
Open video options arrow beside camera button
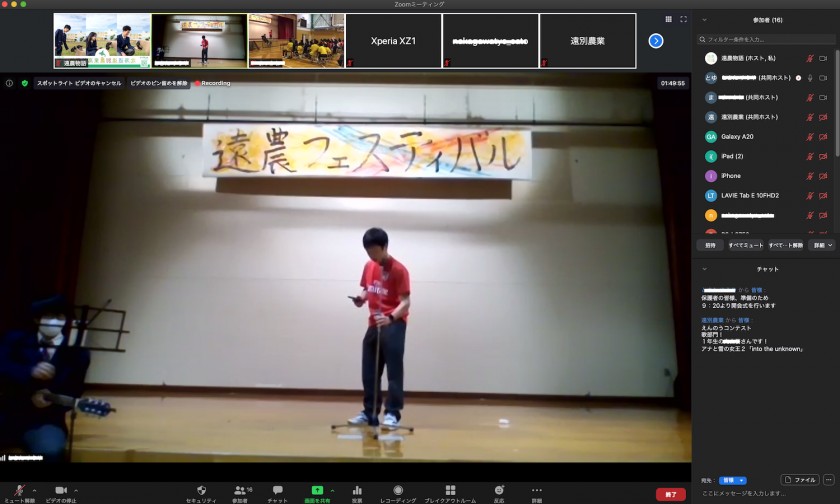76,490
